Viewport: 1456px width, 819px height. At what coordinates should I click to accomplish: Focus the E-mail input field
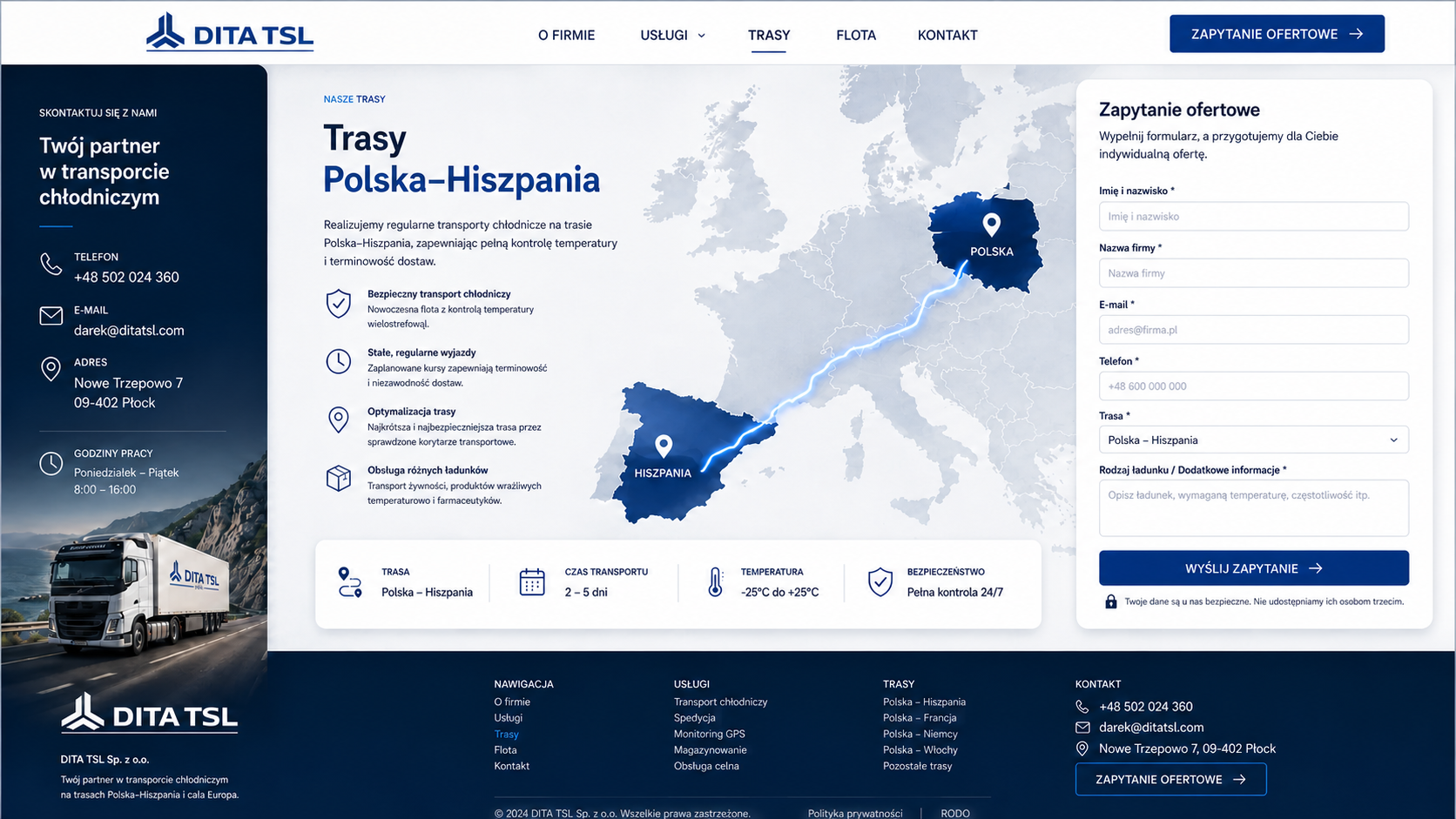pyautogui.click(x=1254, y=329)
